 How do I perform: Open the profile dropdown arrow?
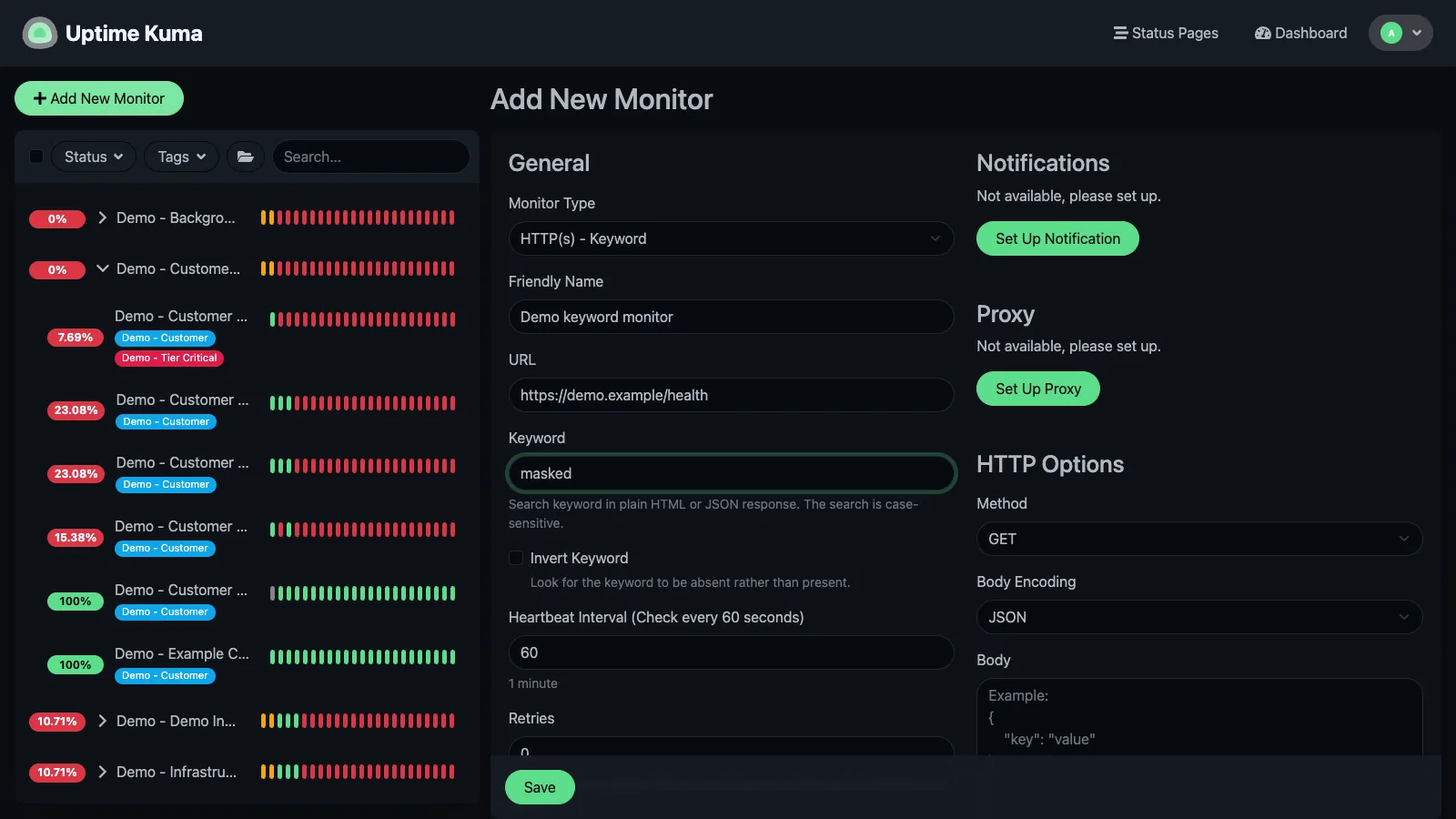1417,33
